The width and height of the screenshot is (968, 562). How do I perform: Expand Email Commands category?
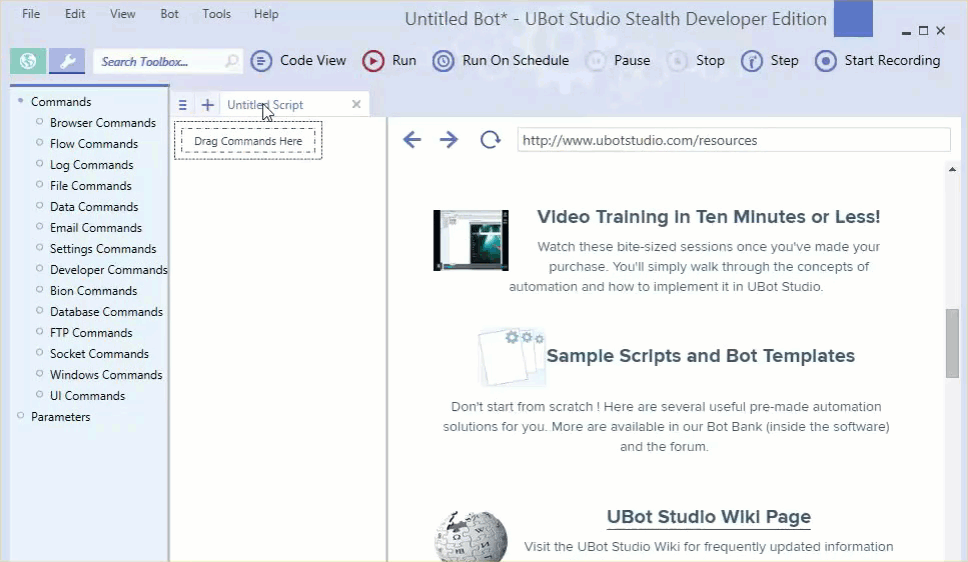(x=40, y=227)
